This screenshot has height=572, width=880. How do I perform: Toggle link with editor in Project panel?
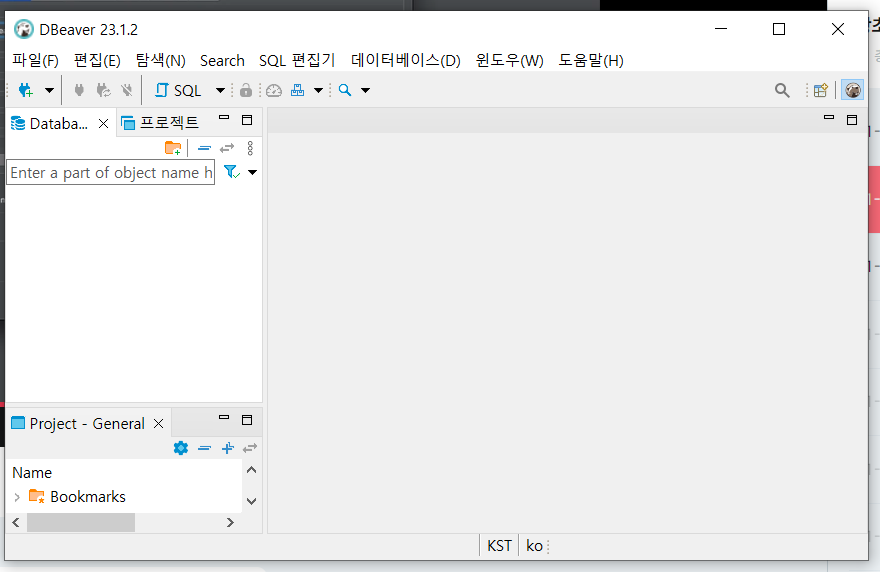point(250,448)
